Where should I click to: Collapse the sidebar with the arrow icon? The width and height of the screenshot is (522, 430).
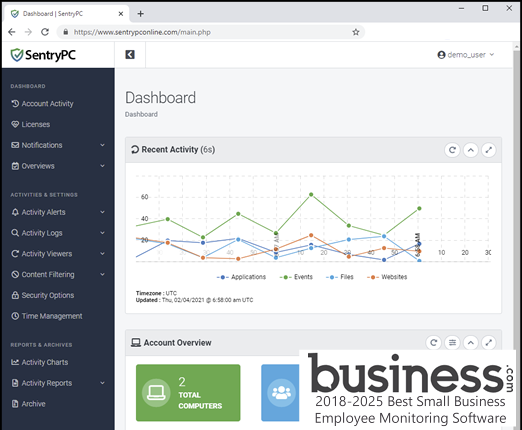coord(130,55)
